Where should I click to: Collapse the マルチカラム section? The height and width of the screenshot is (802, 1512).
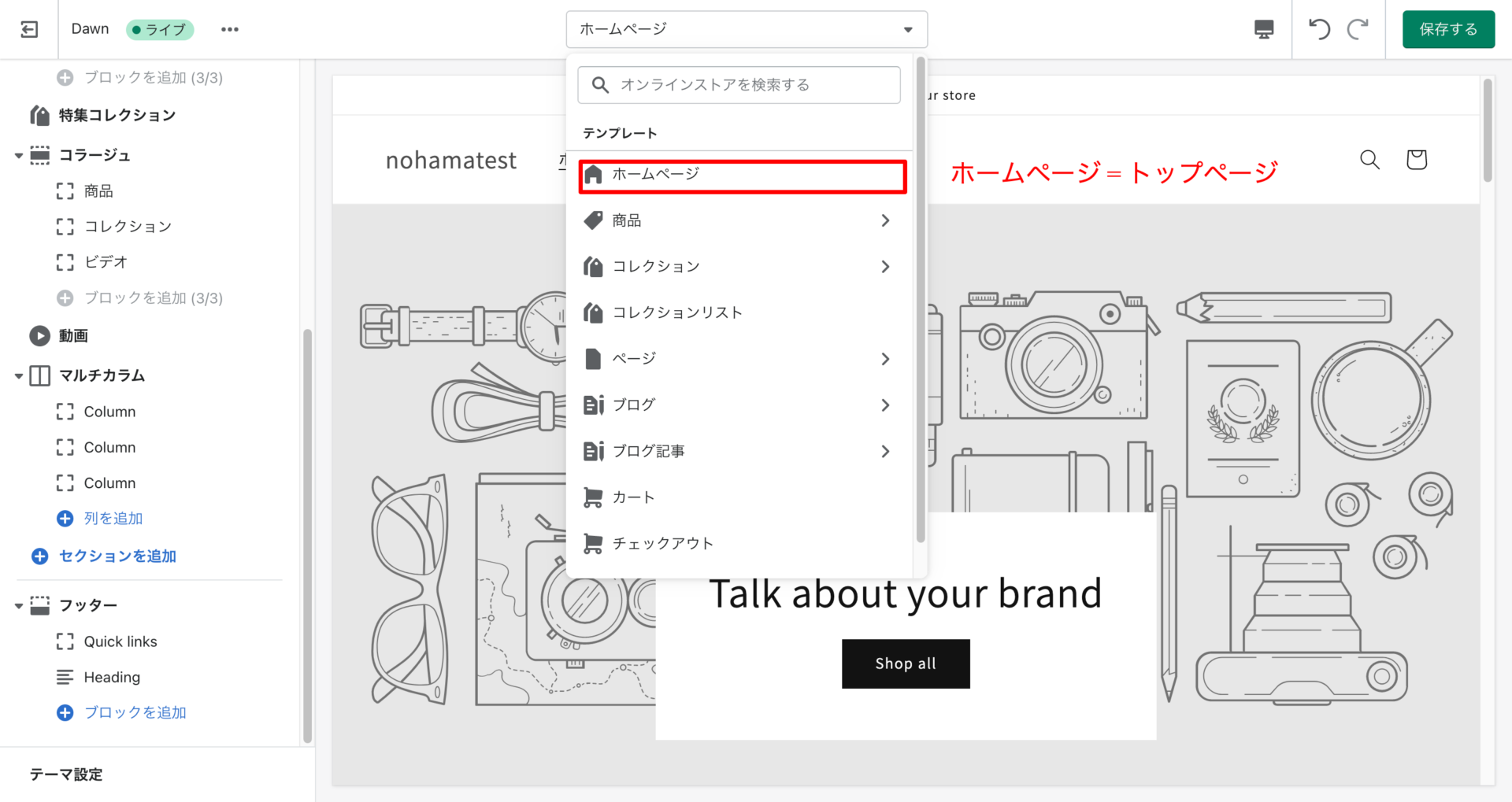pyautogui.click(x=19, y=376)
